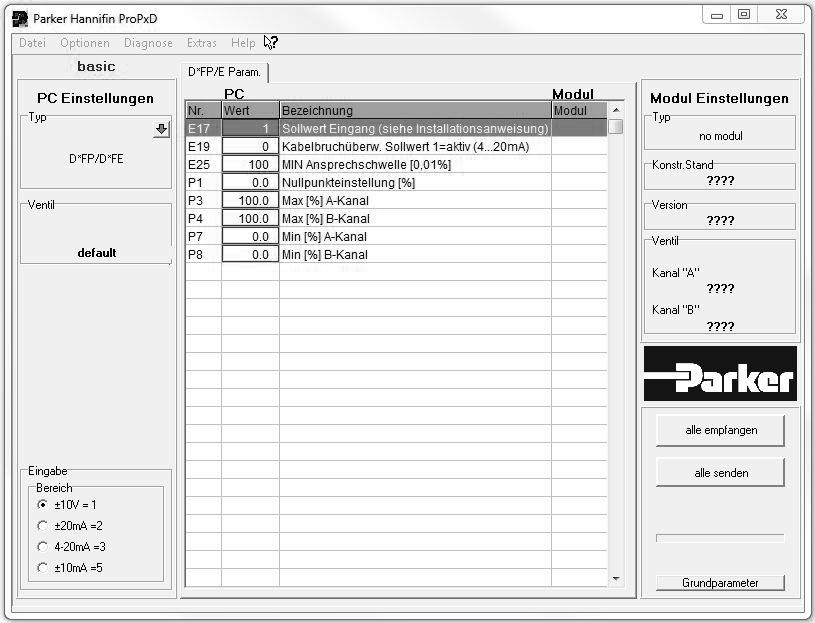
Task: Click the Parker logo image
Action: click(x=720, y=374)
